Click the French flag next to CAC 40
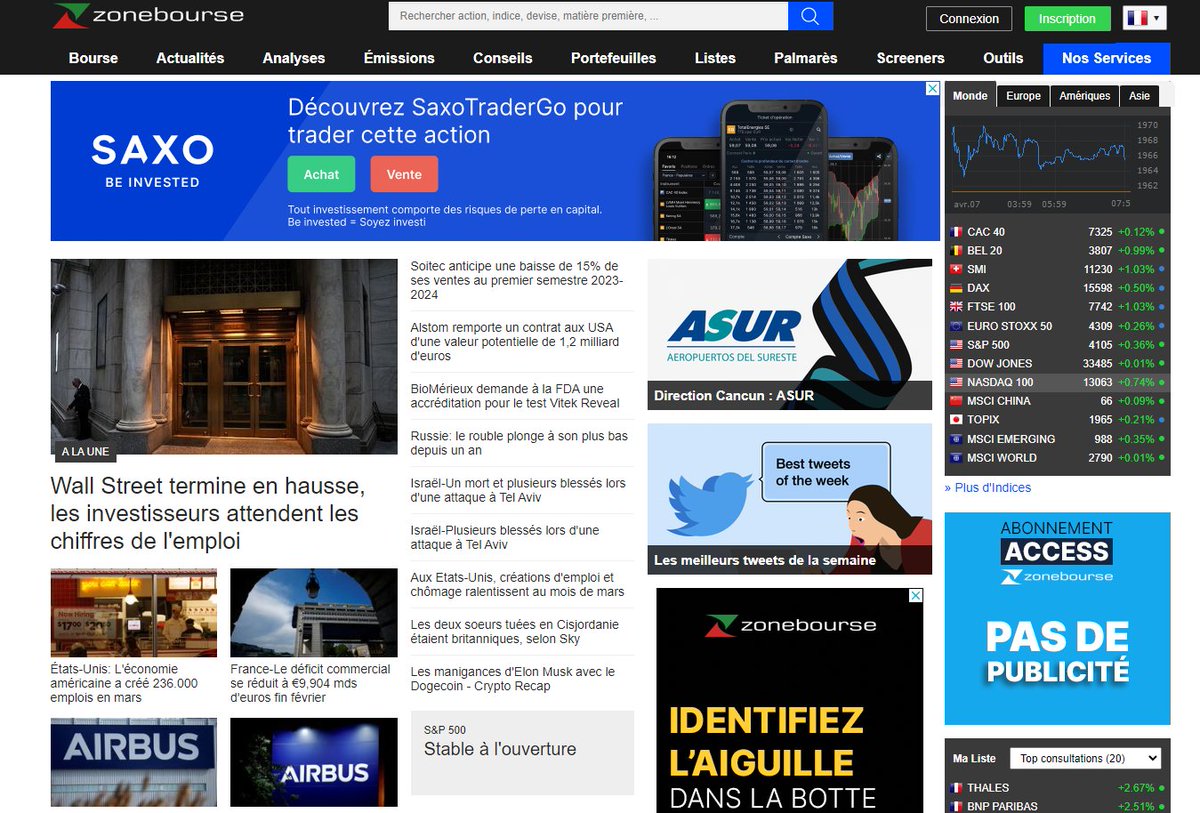Screen dimensions: 1200x813 (956, 232)
